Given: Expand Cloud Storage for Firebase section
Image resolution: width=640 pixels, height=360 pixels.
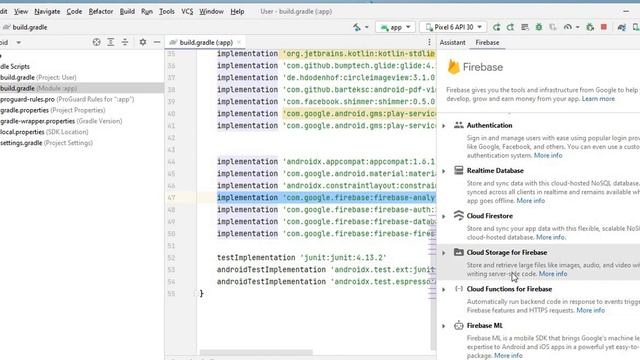Looking at the screenshot, I should point(444,253).
